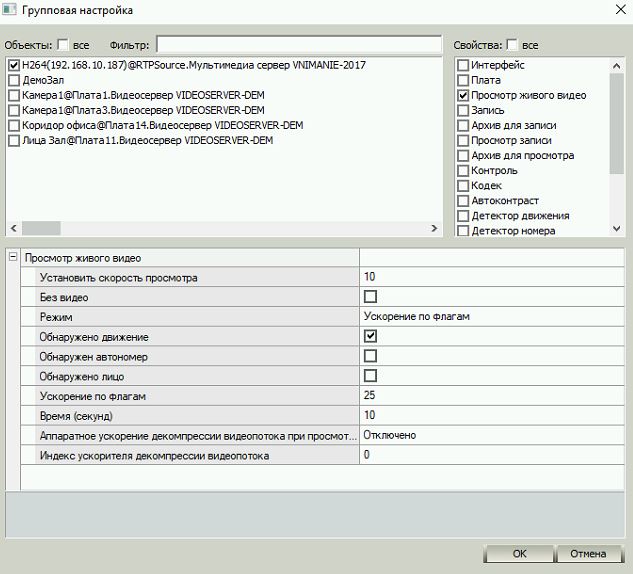Select the 'Без видео' row label

64,297
